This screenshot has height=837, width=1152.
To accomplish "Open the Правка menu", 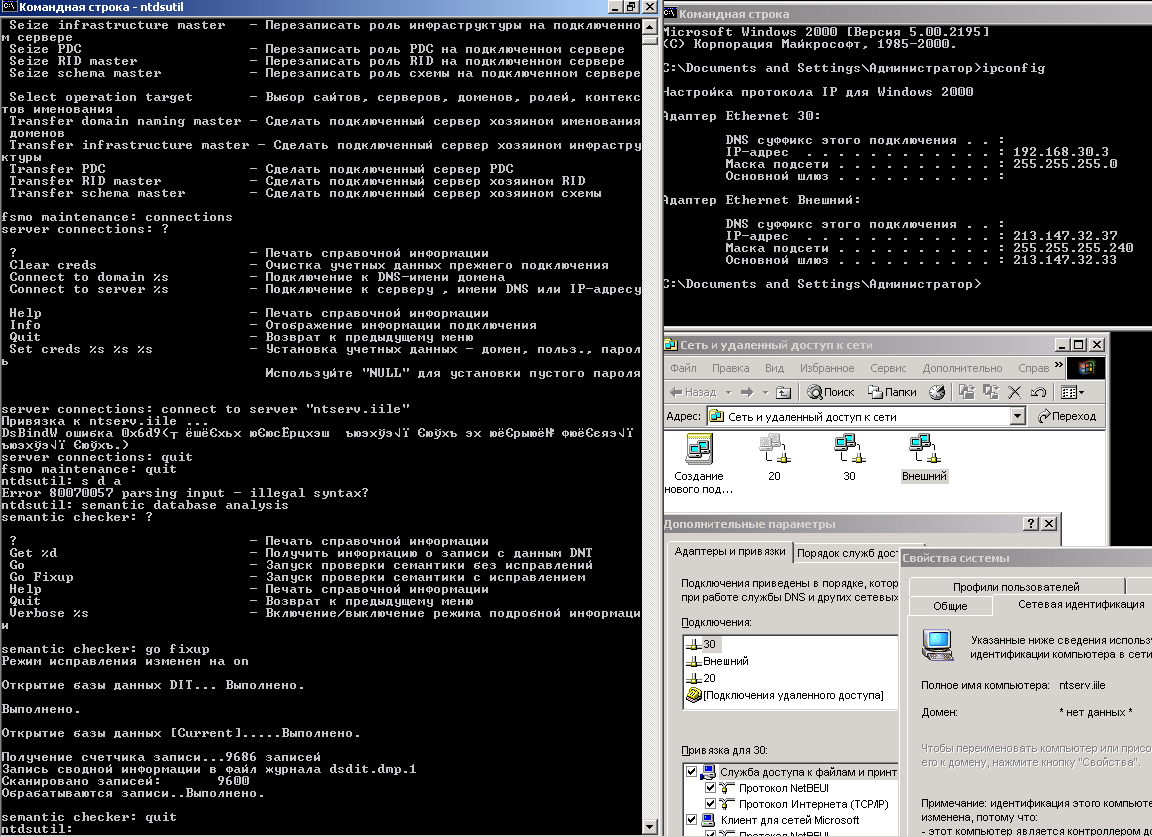I will click(x=730, y=368).
